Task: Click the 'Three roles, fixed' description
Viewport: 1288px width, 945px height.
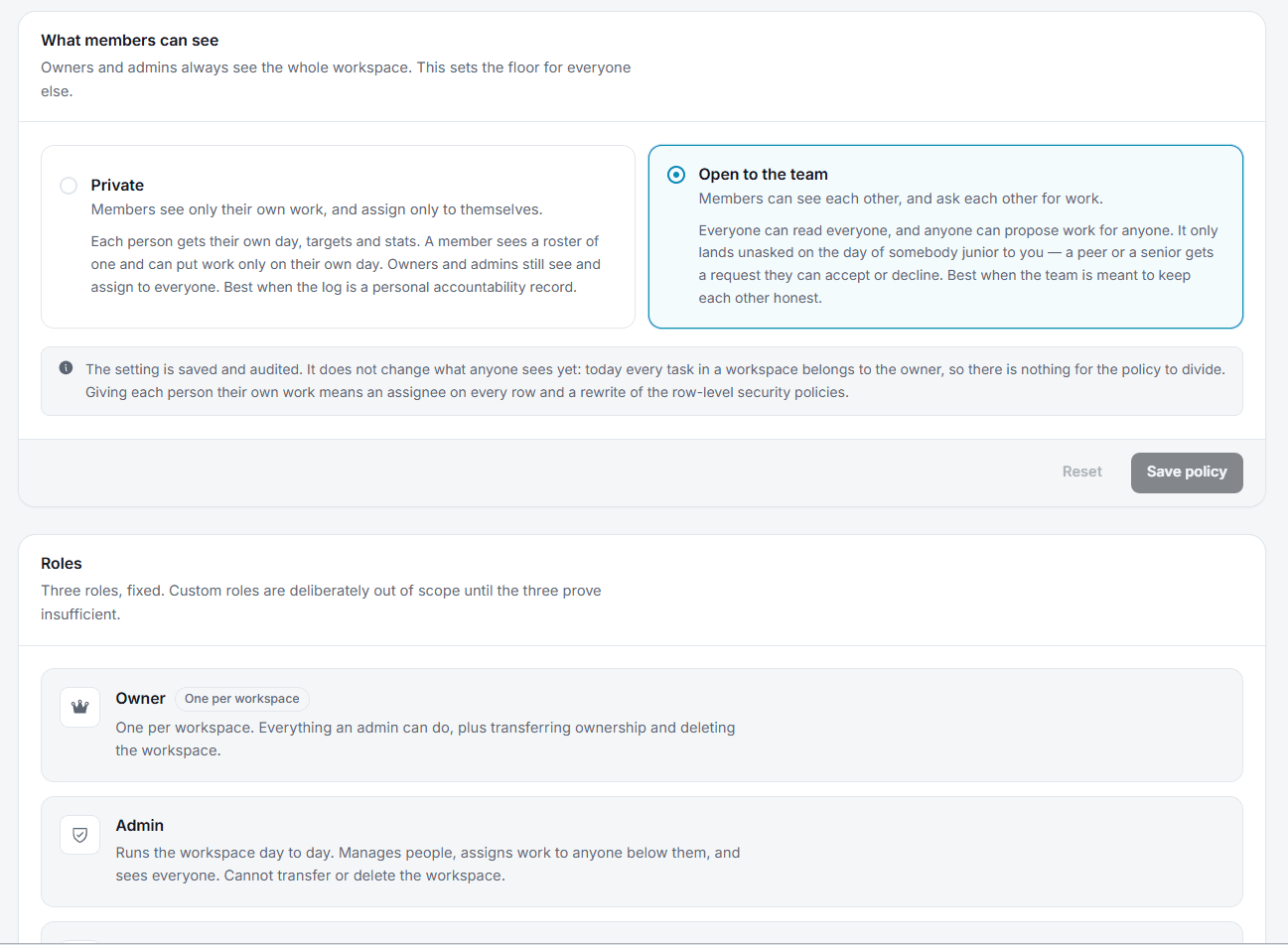Action: [x=321, y=603]
